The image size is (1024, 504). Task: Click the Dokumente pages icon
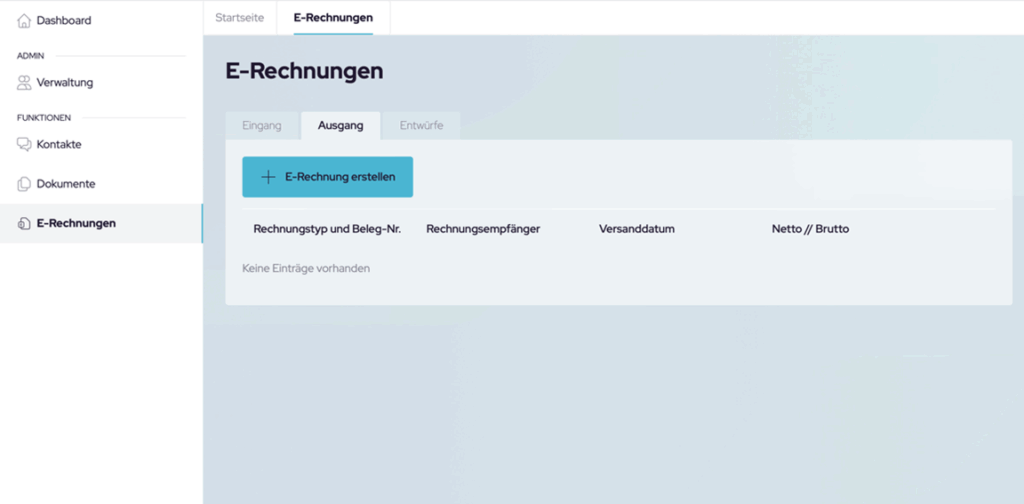tap(24, 185)
